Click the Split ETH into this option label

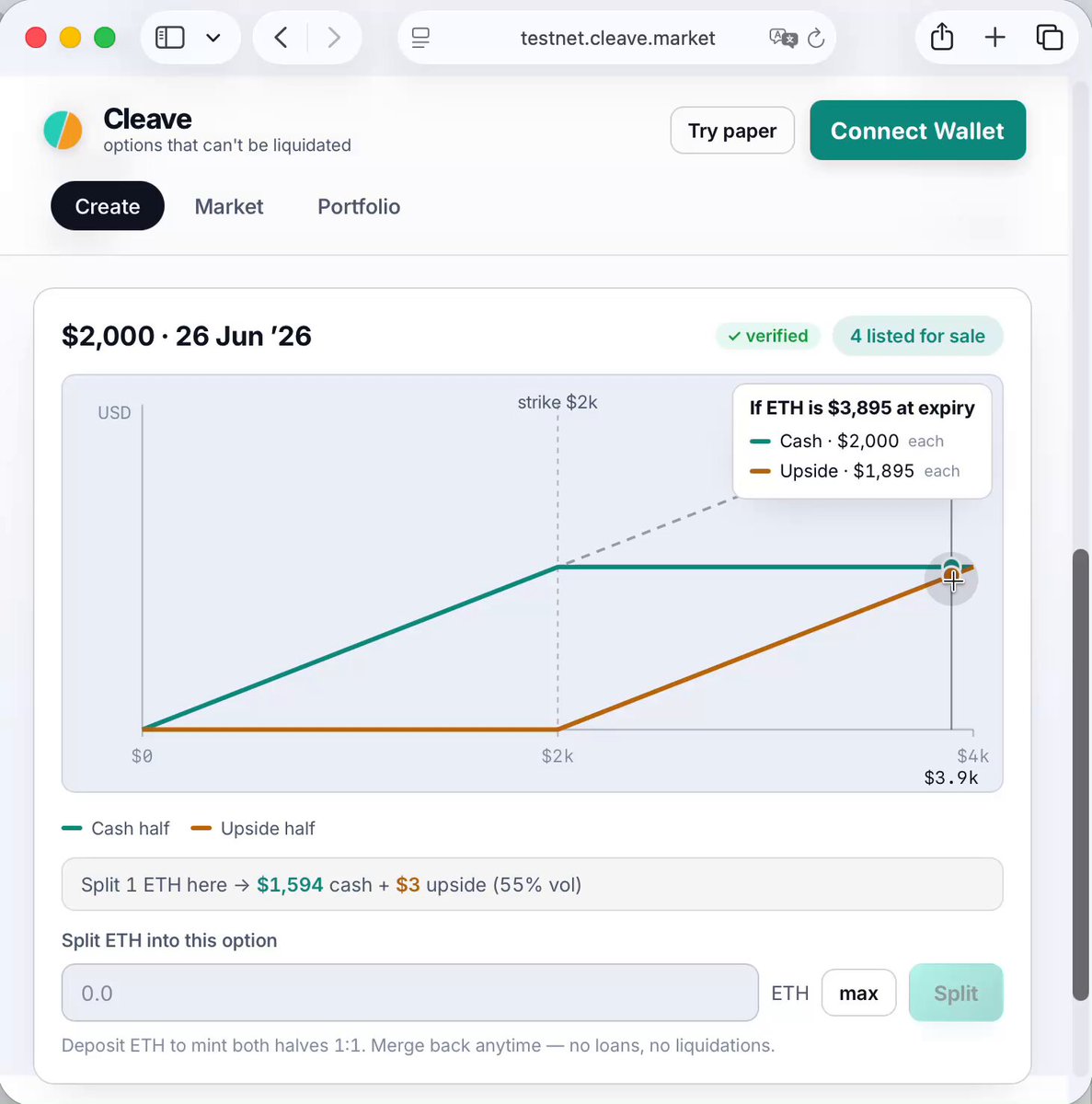(x=169, y=940)
